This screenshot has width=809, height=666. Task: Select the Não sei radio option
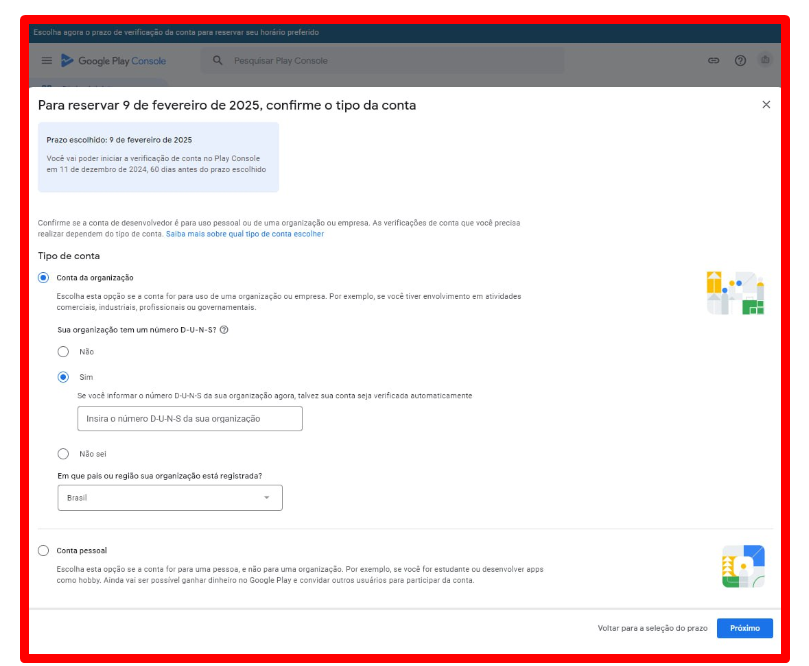63,453
